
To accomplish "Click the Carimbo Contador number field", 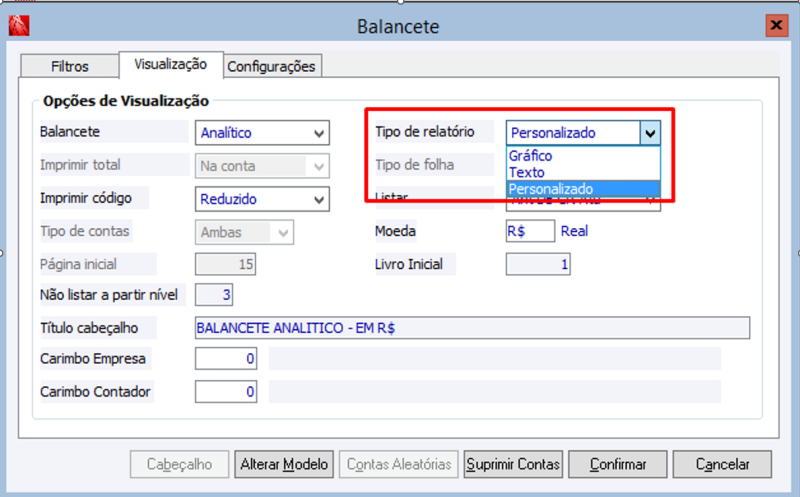I will 226,392.
